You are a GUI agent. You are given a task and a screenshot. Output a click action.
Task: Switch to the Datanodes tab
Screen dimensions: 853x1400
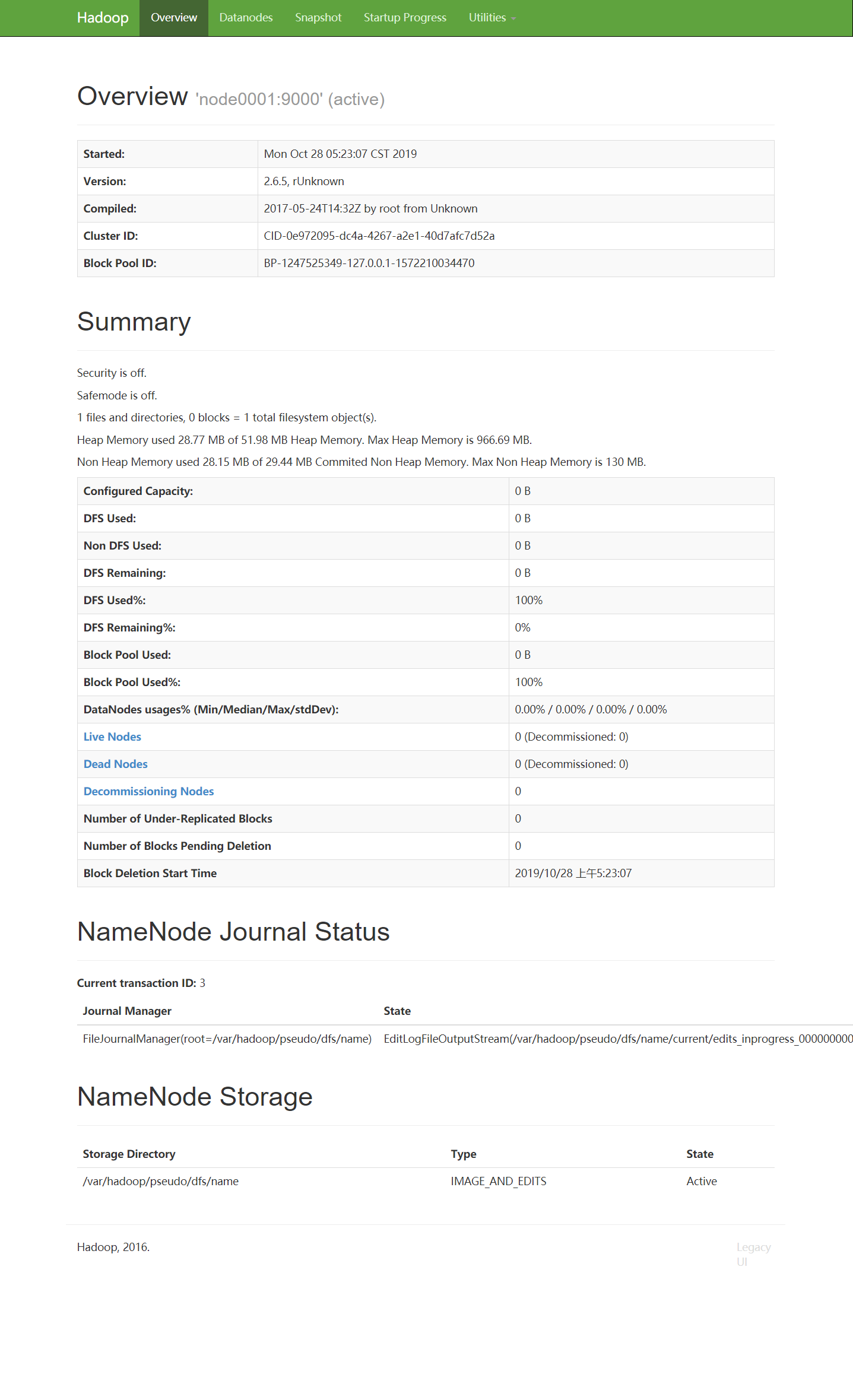pos(246,18)
